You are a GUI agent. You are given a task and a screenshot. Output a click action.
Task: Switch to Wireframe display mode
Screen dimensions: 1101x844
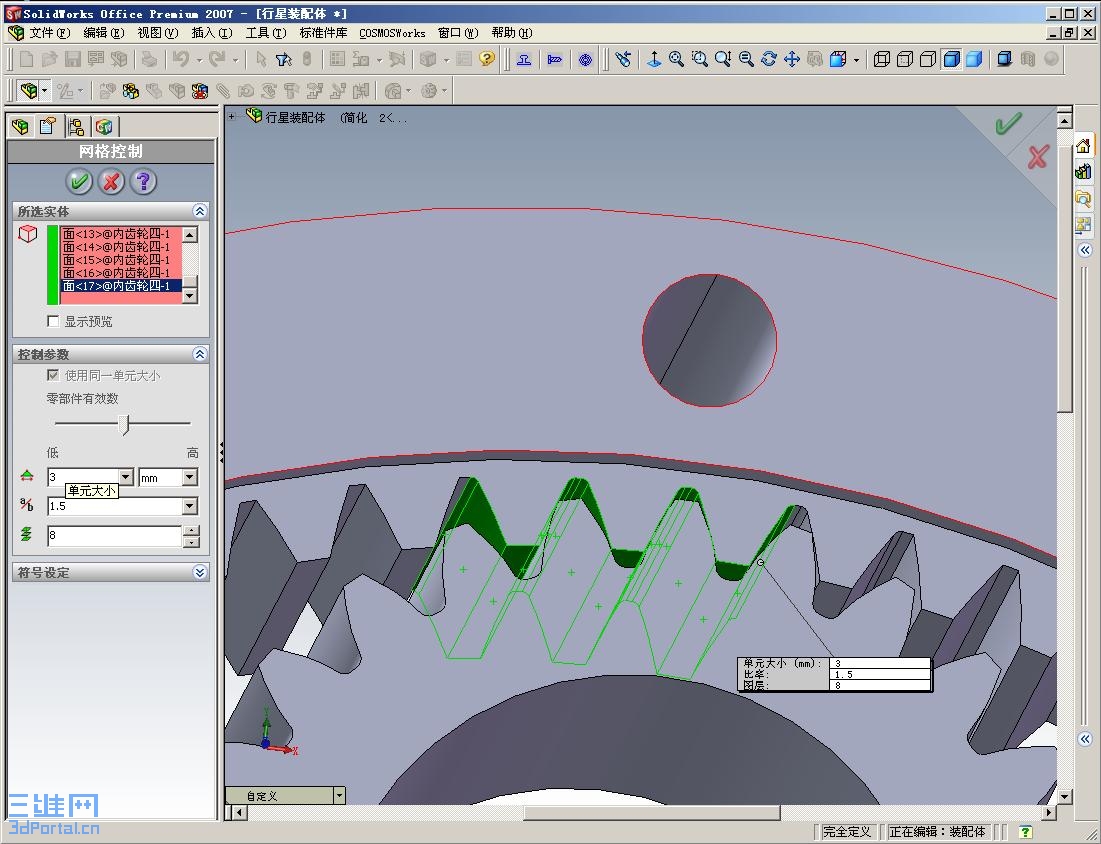click(882, 59)
